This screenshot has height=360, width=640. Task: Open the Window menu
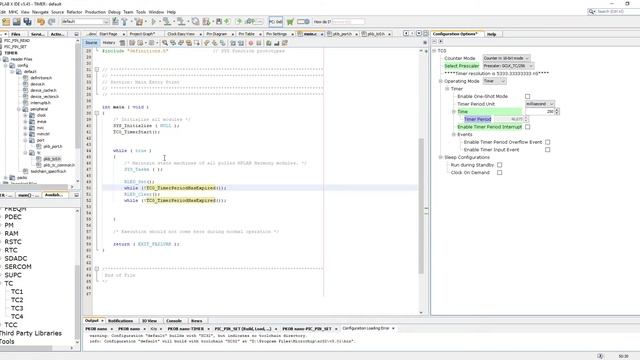(x=156, y=12)
